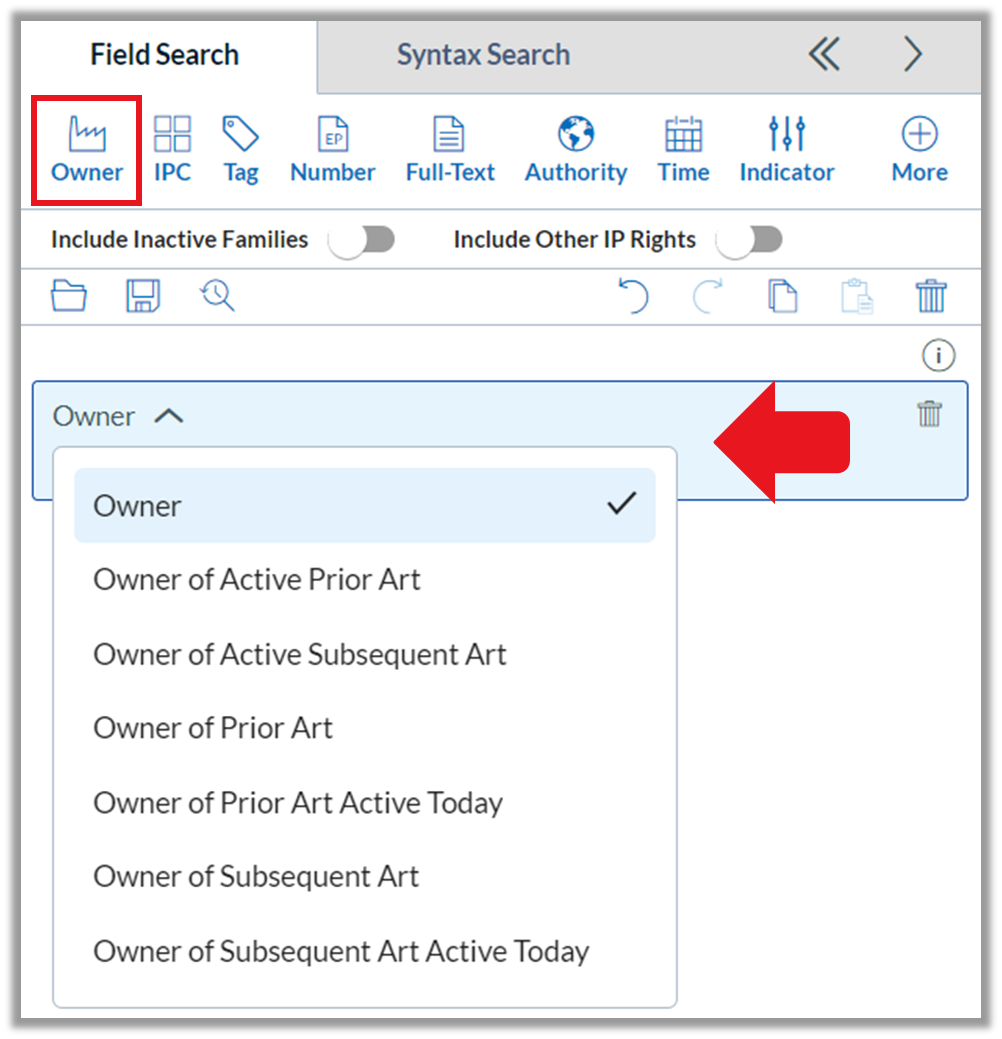
Task: Toggle Include Inactive Families switch
Action: (362, 240)
